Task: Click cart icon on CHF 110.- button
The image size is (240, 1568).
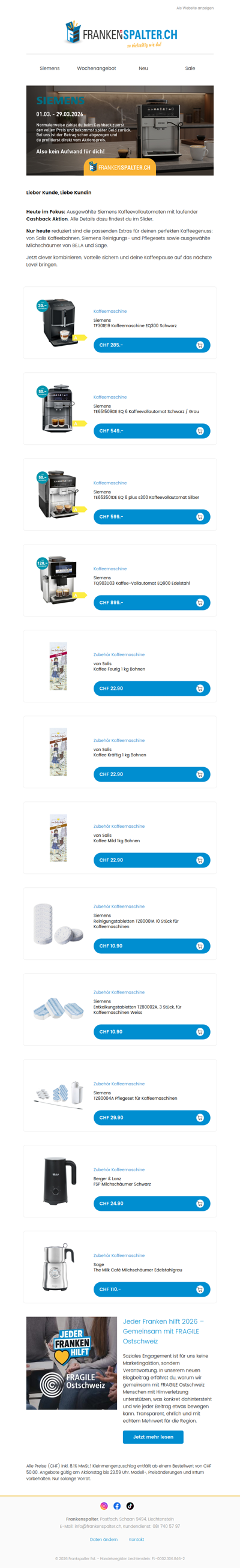Action: pyautogui.click(x=200, y=1289)
